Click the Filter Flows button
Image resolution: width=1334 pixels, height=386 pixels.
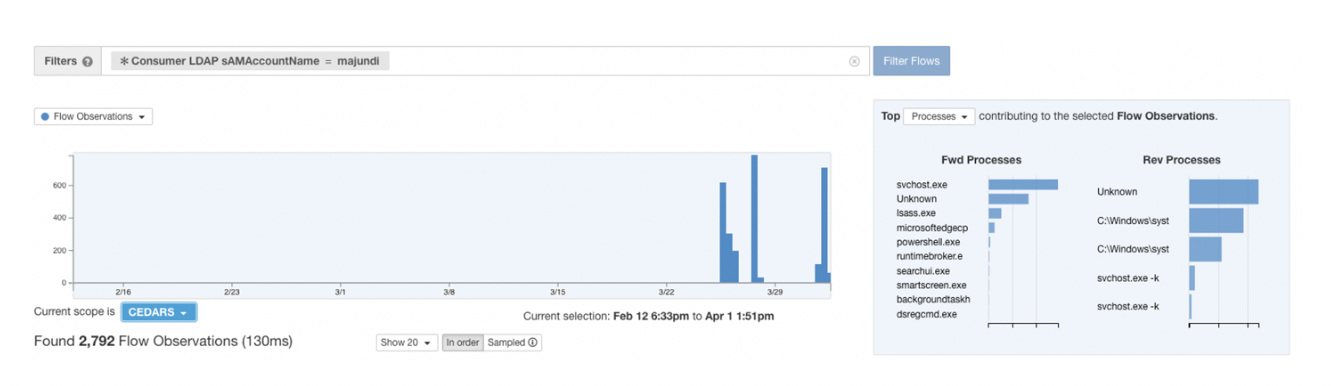pyautogui.click(x=911, y=61)
